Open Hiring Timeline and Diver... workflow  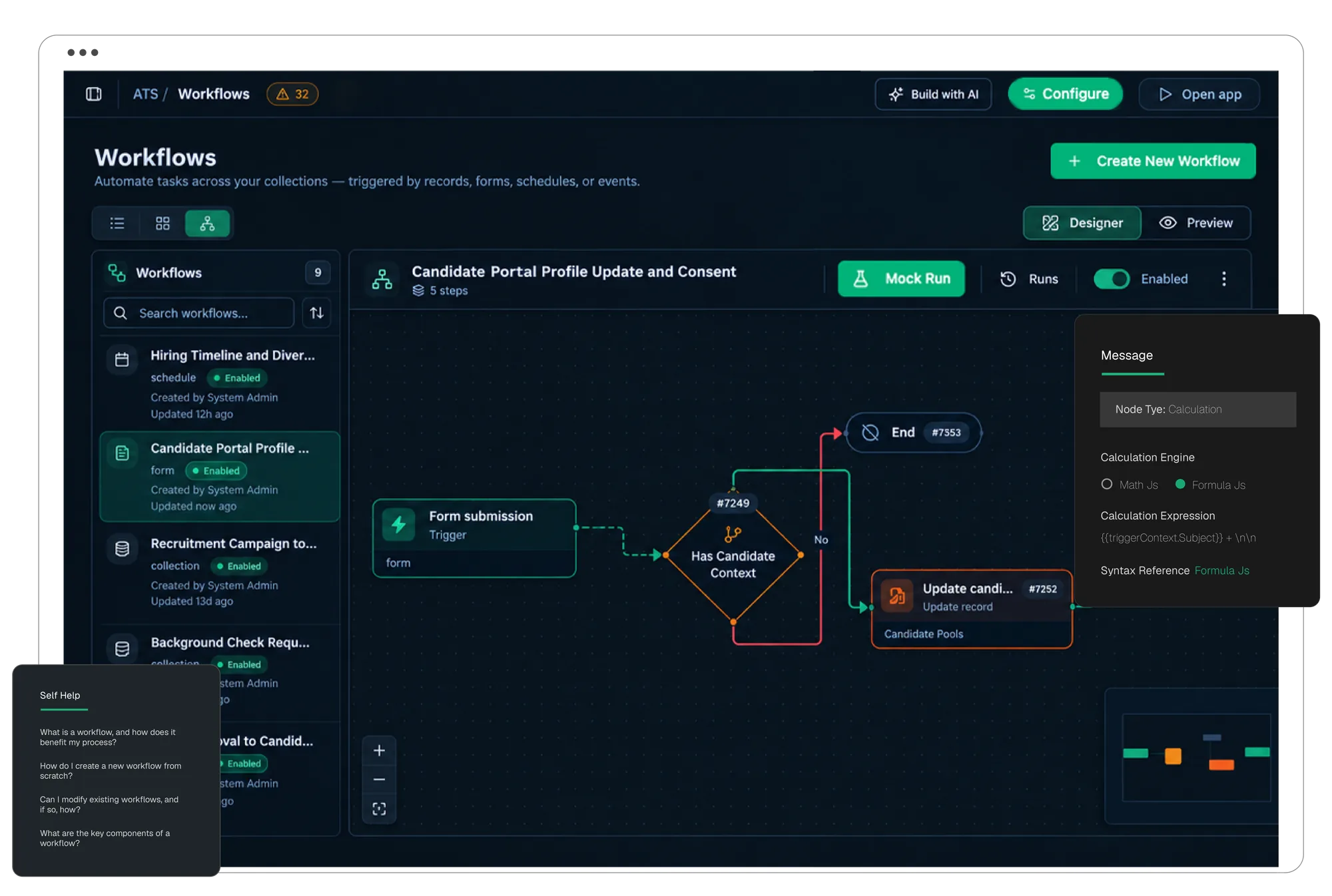[x=219, y=384]
